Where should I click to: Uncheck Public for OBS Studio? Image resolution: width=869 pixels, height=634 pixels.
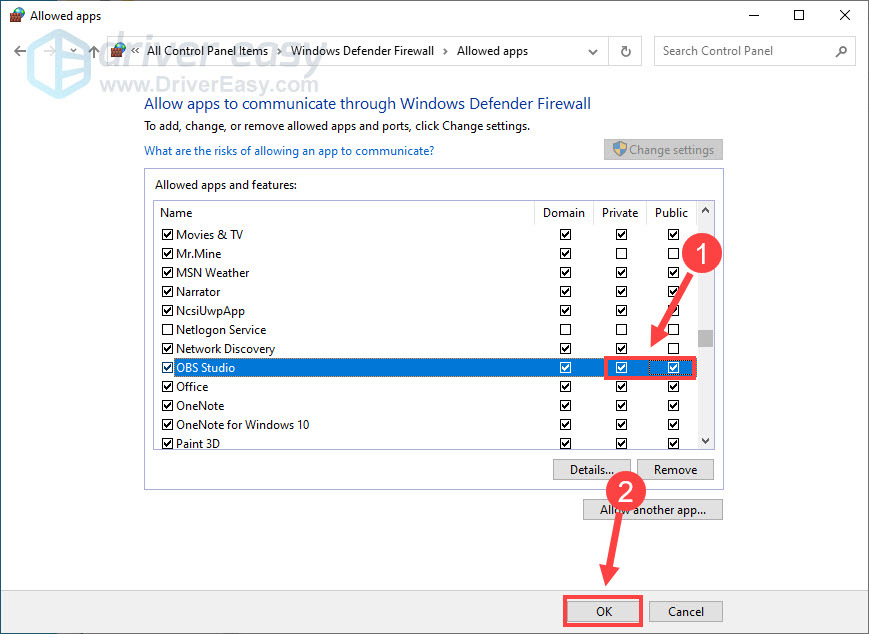pos(673,367)
